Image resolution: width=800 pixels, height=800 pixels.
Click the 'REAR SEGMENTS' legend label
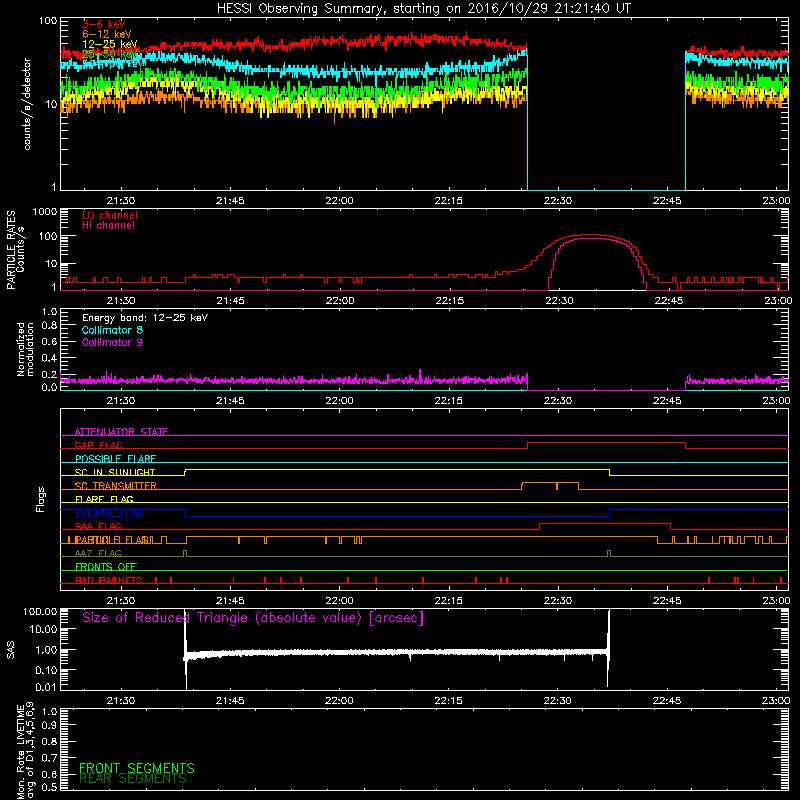pos(133,779)
